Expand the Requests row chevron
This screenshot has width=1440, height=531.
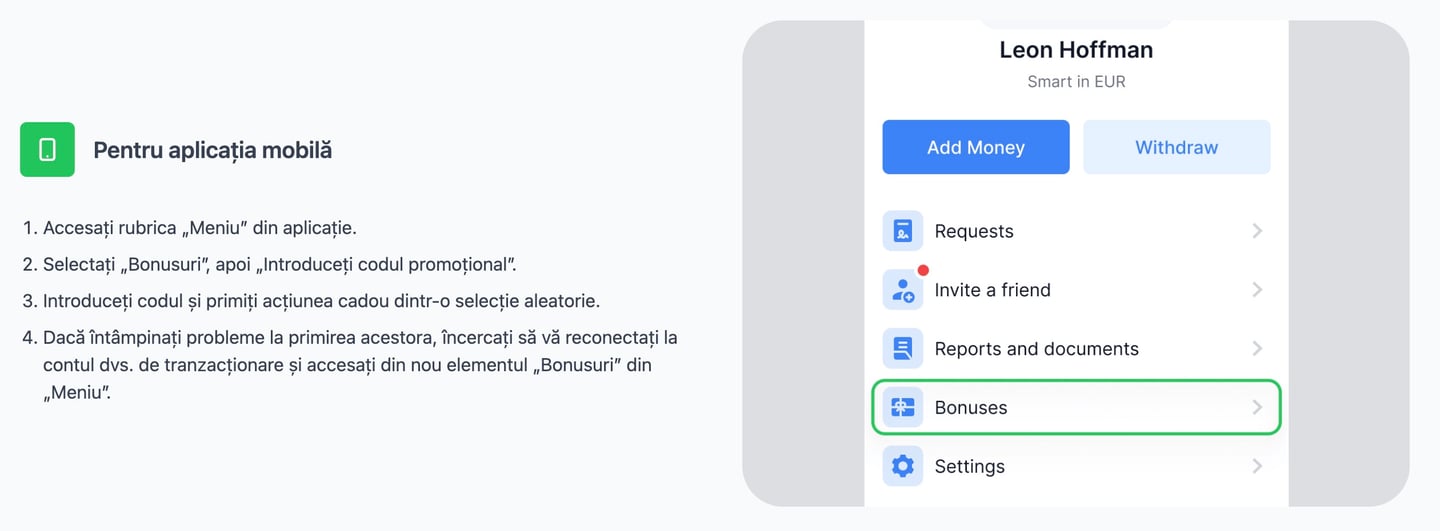tap(1257, 231)
